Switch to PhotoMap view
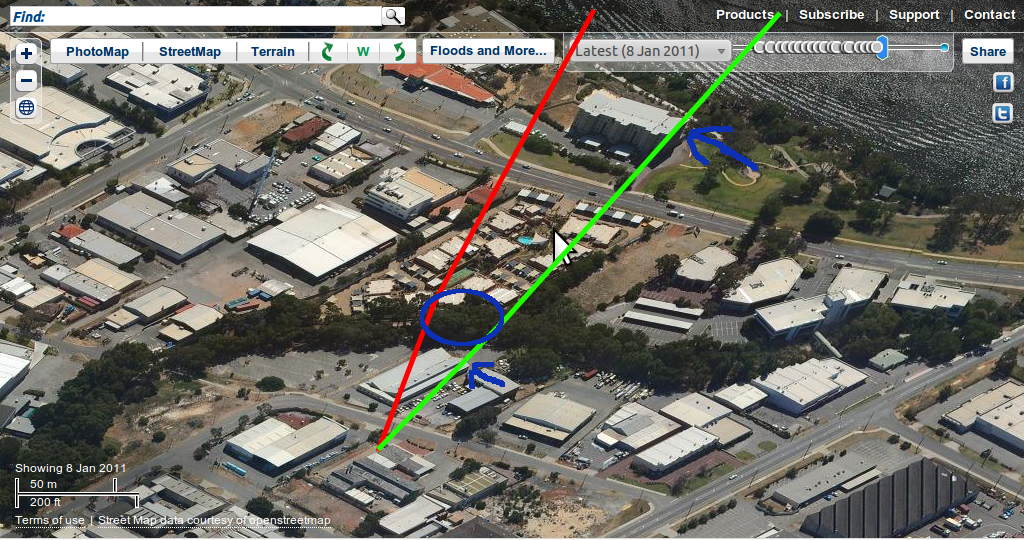 (x=97, y=52)
